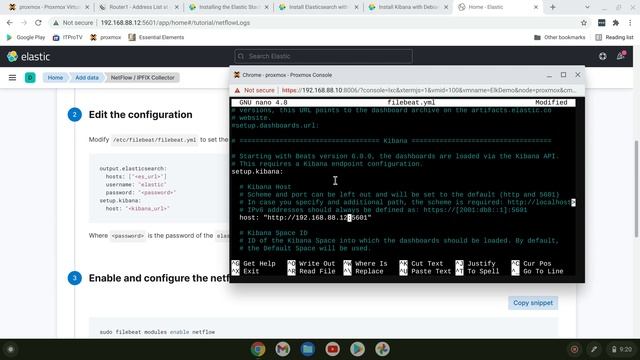Switch to the Install Elasticsearch tab
Viewport: 640px width, 360px height.
(318, 7)
